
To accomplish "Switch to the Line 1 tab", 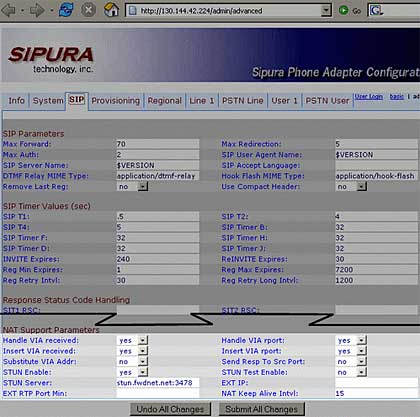I will tap(202, 101).
